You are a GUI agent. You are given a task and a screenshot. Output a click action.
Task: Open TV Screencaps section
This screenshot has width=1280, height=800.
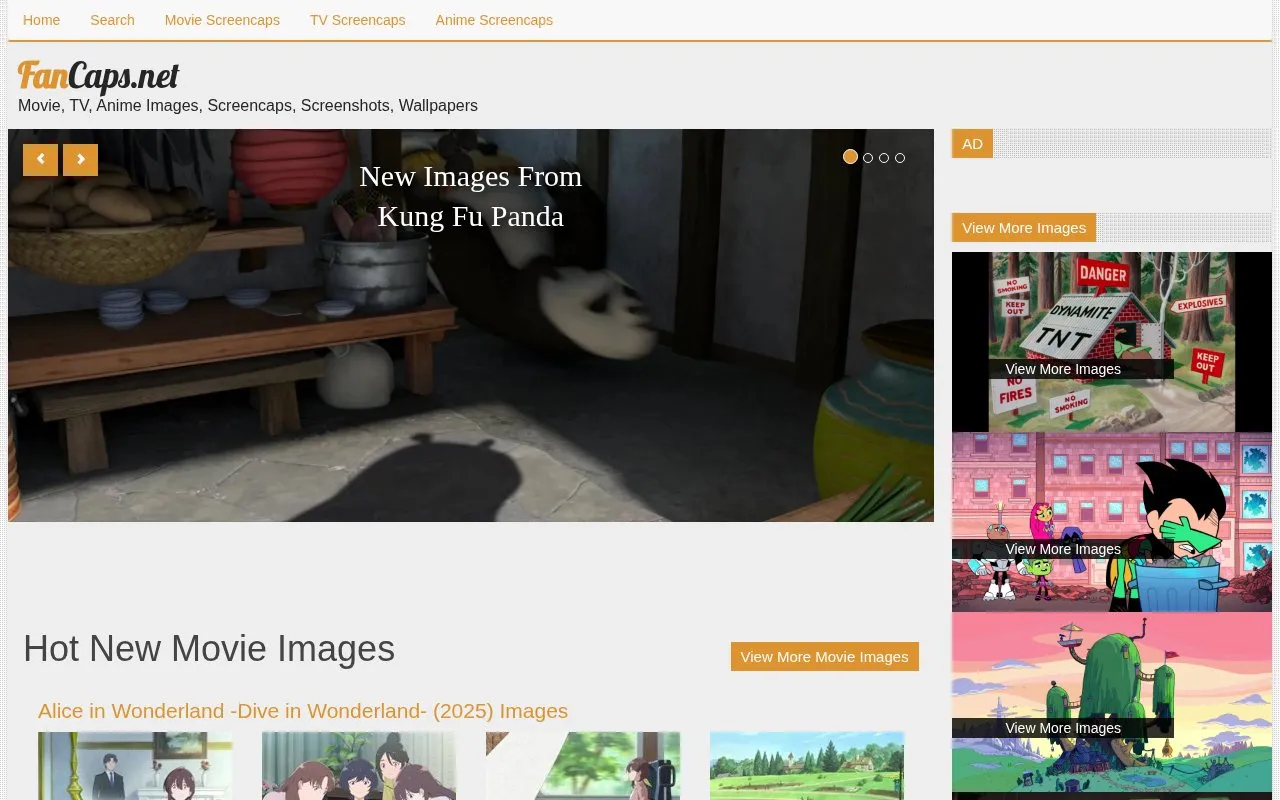pos(357,20)
